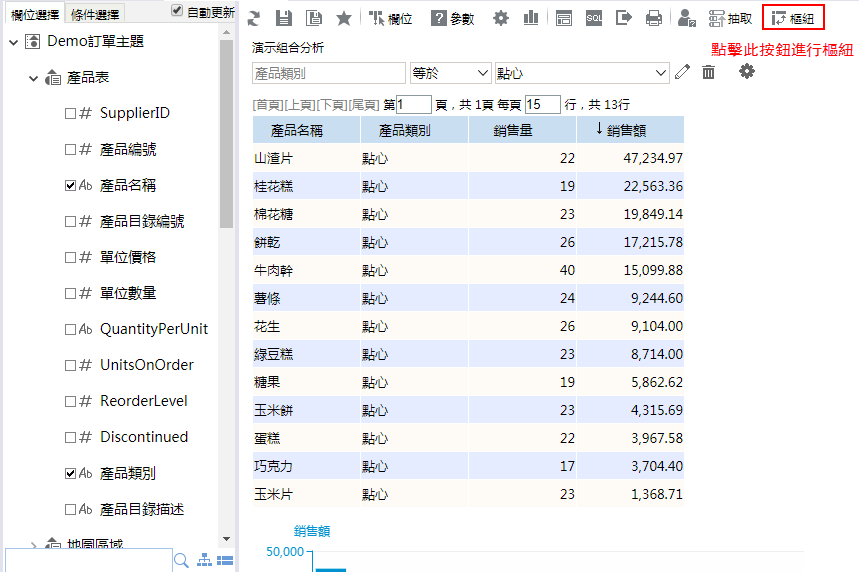Delete the filter with the trash icon
Screen dimensions: 859x572
coord(708,72)
